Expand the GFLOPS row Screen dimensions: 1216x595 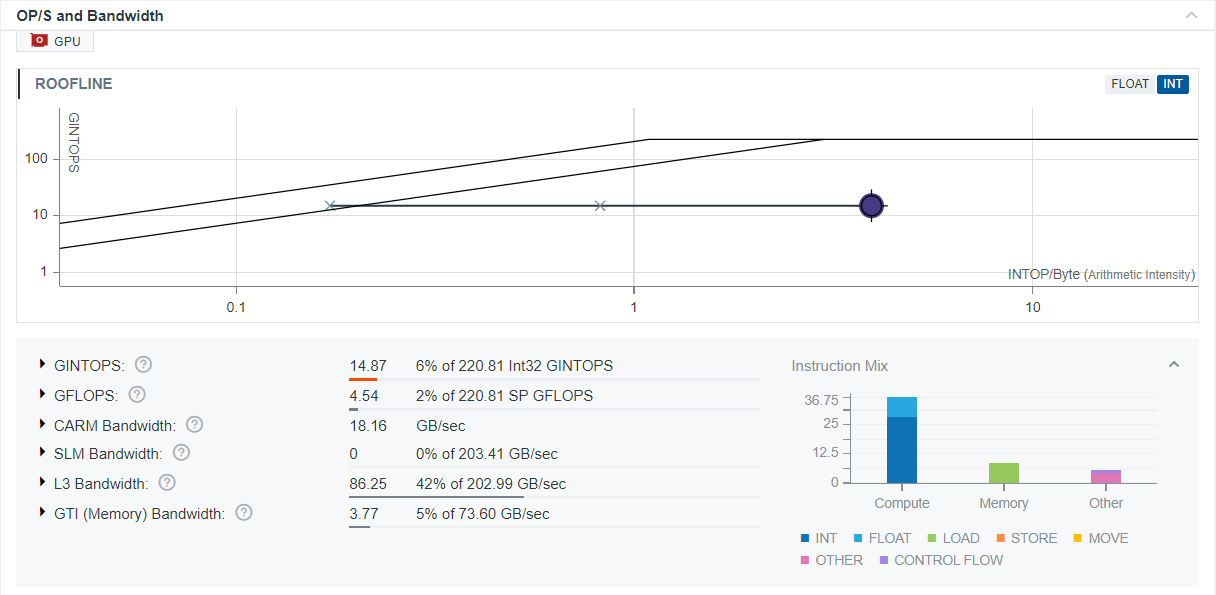[43, 394]
